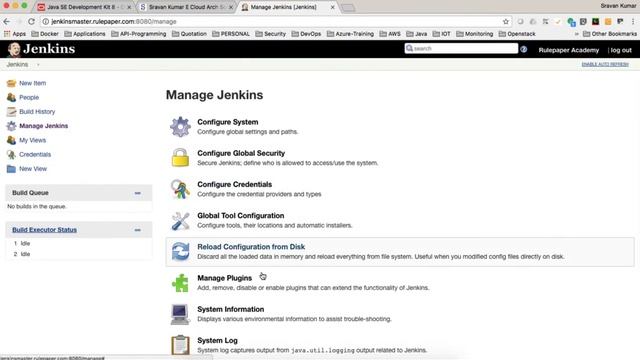Open the Monitoring bookmarks folder

point(475,34)
